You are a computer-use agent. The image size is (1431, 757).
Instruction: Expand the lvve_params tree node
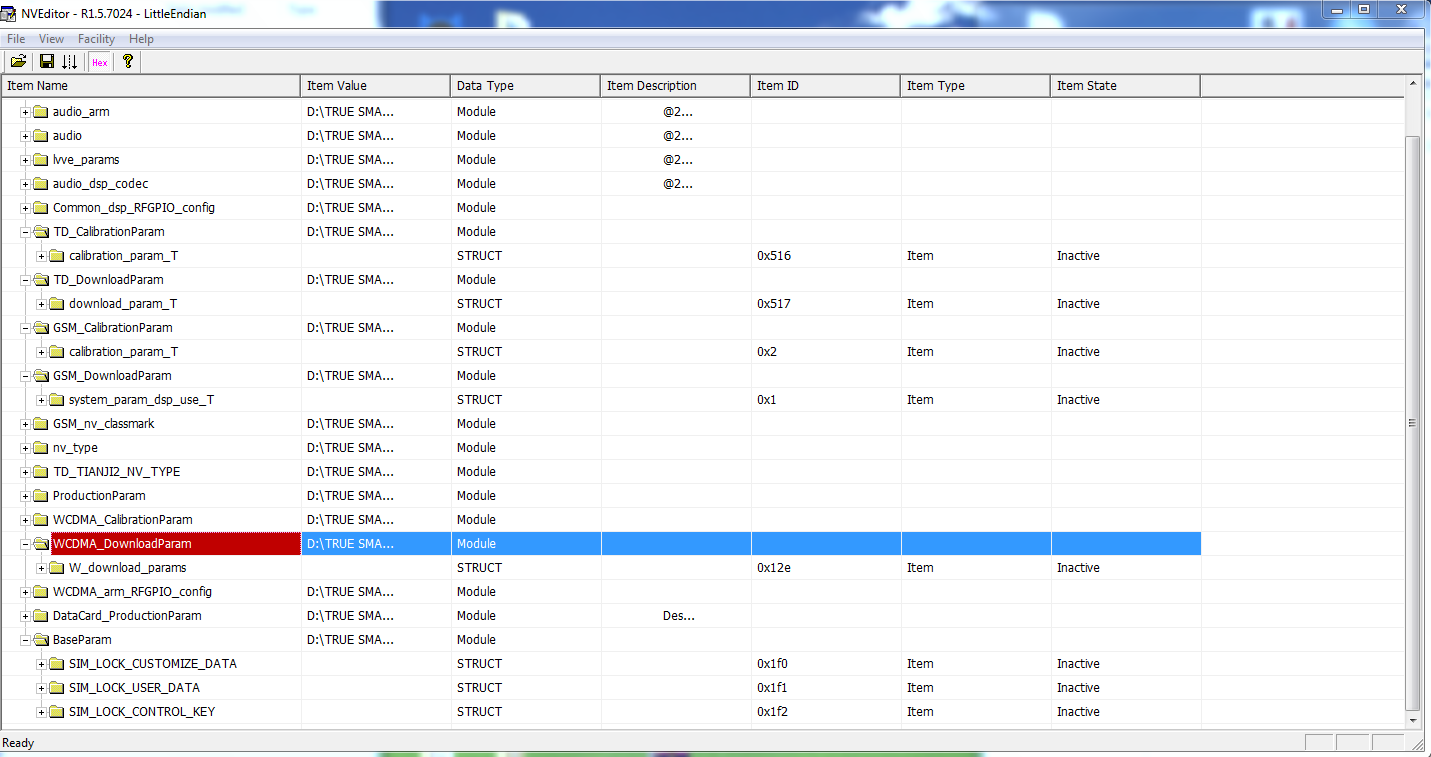pos(26,160)
